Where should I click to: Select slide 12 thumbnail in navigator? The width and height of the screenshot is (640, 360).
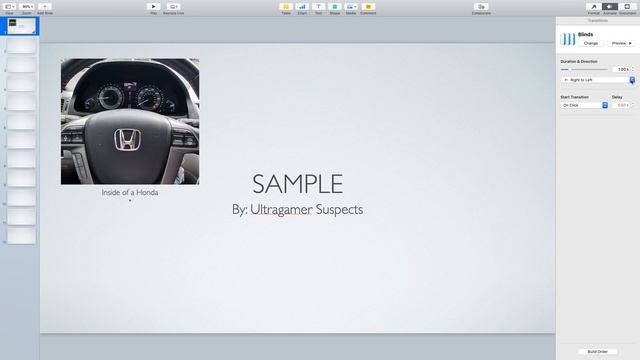coord(22,236)
